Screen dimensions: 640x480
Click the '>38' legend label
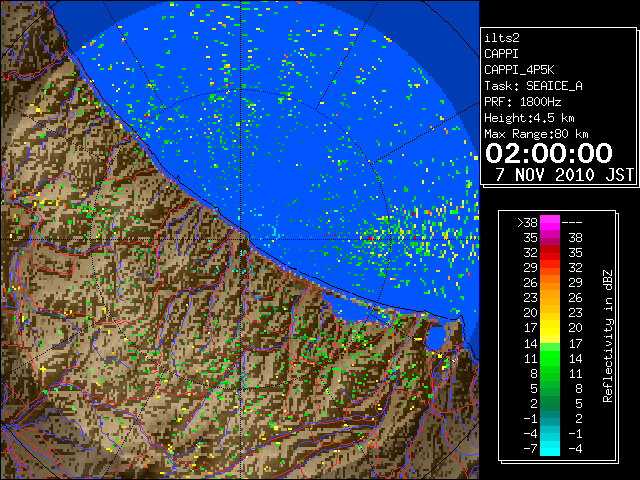coord(527,223)
